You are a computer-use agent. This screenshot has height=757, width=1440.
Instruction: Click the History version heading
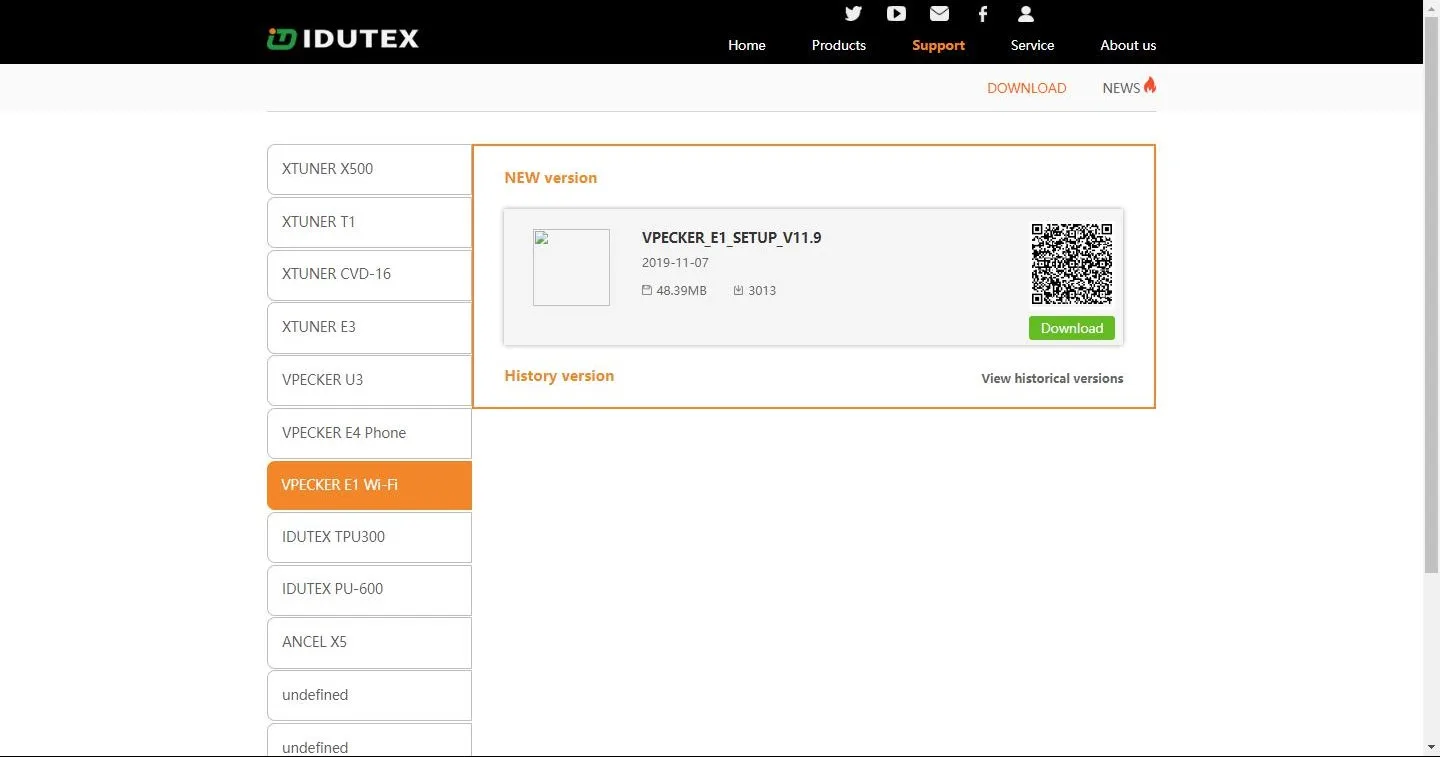[559, 376]
